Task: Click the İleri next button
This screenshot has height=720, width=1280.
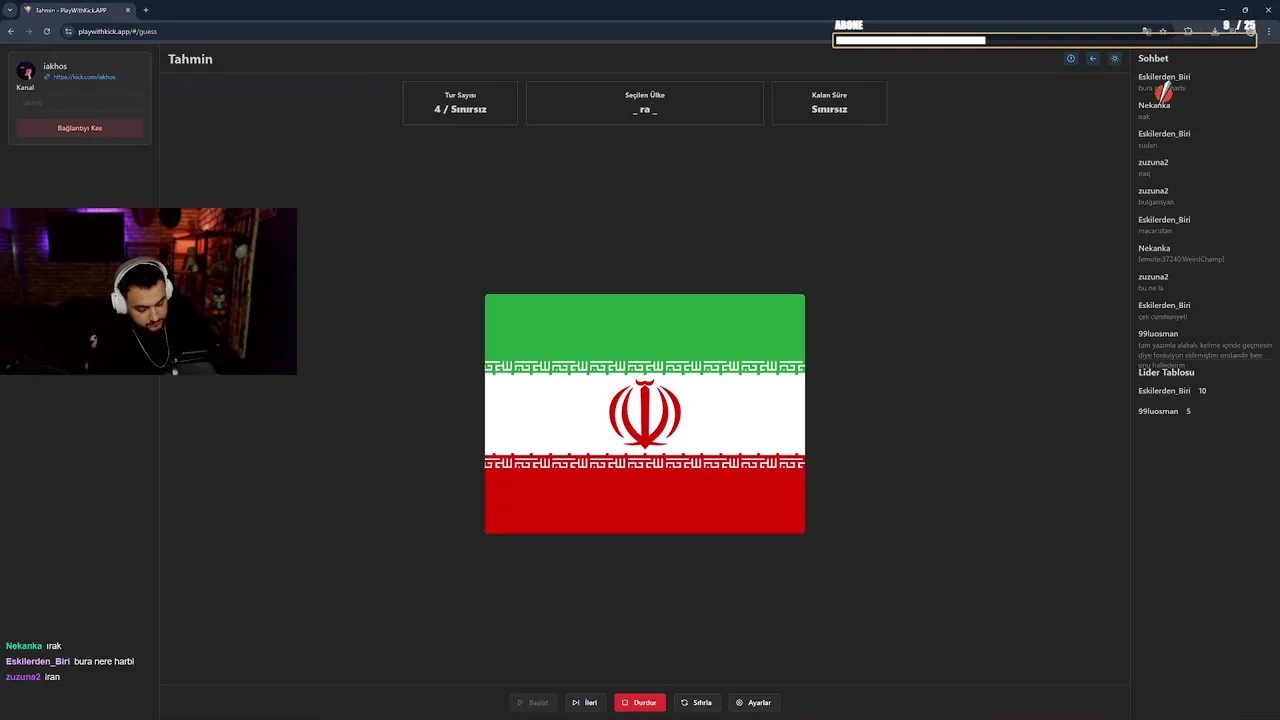Action: click(585, 702)
